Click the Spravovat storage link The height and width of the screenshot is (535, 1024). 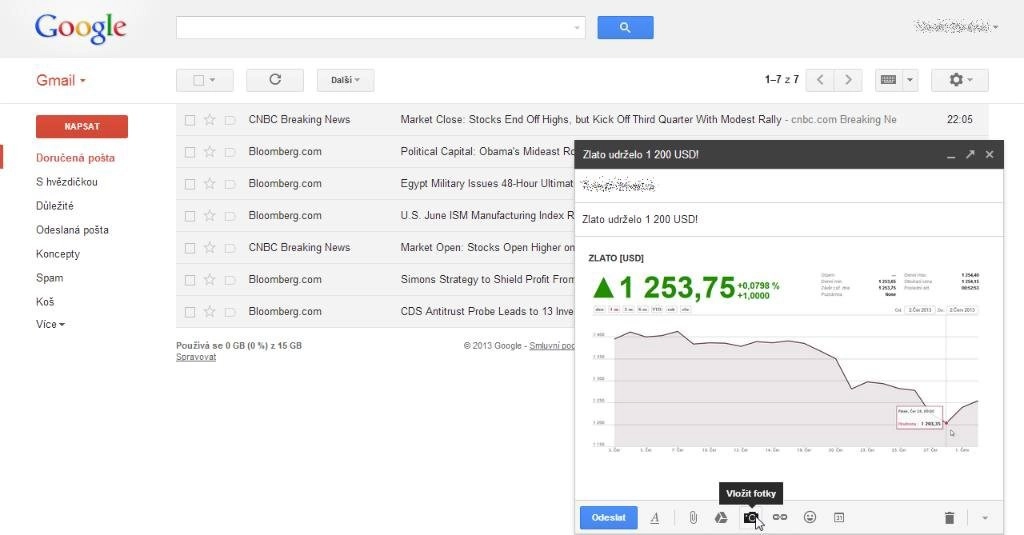196,357
